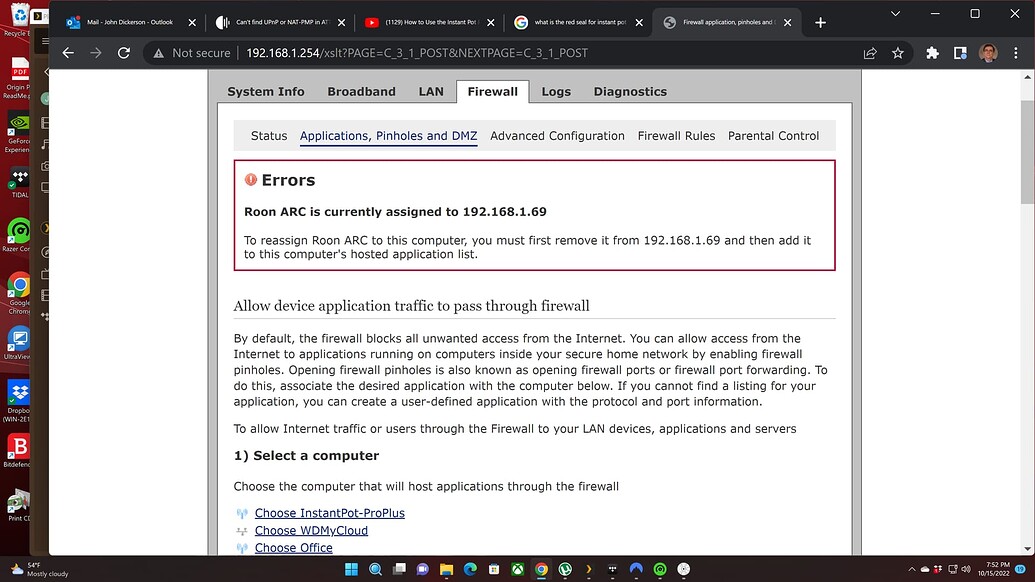
Task: Close the YouTube Instant Pot tab
Action: pos(490,22)
